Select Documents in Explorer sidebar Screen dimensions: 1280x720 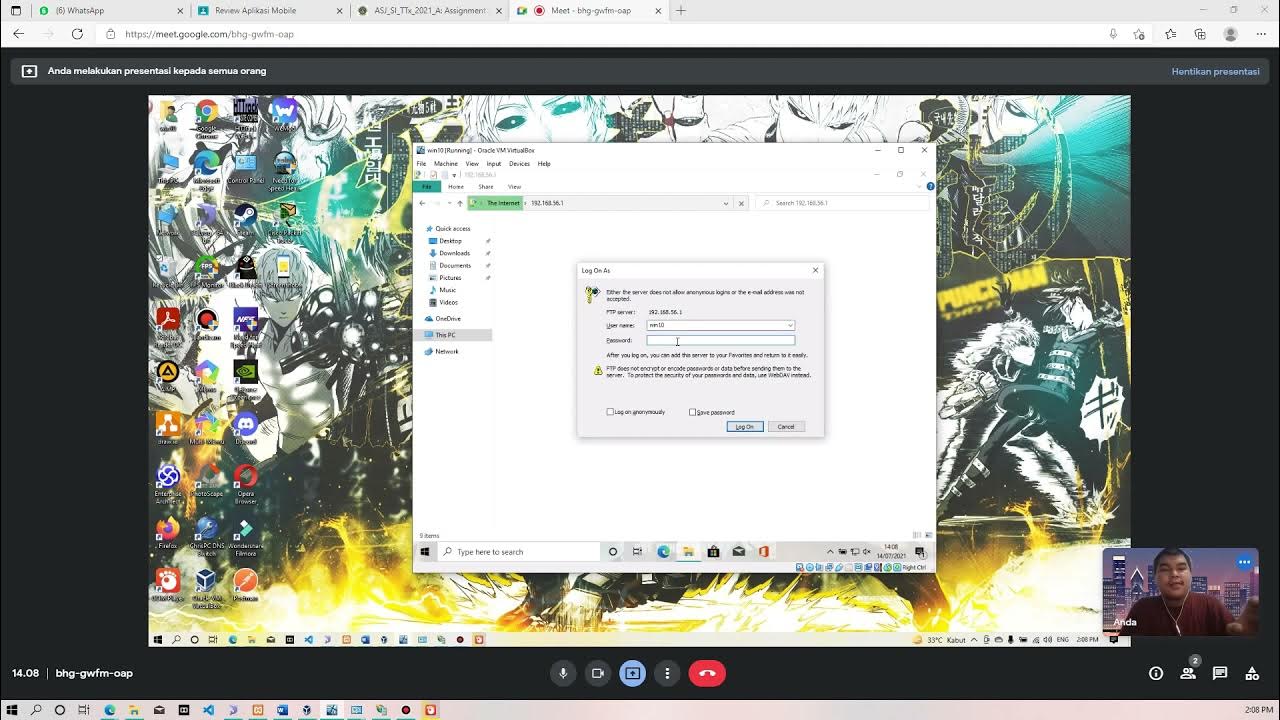454,265
